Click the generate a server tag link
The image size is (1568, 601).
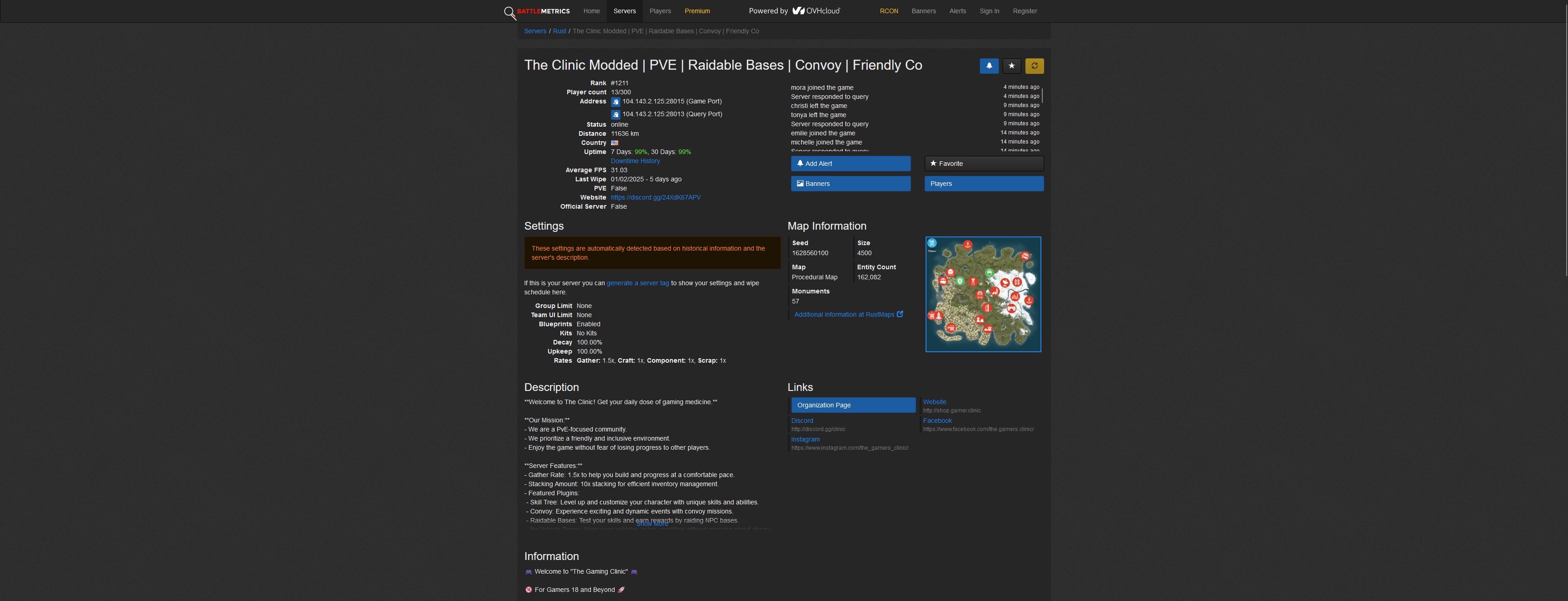click(637, 283)
